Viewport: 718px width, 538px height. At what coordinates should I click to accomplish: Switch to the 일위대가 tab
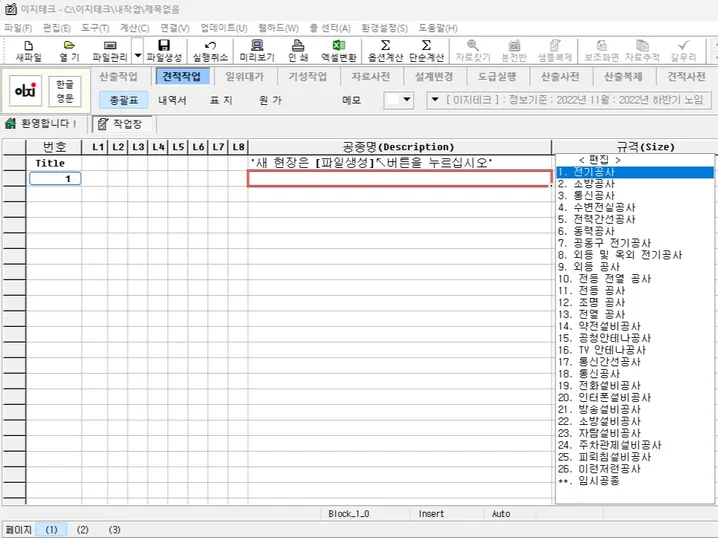click(x=245, y=76)
